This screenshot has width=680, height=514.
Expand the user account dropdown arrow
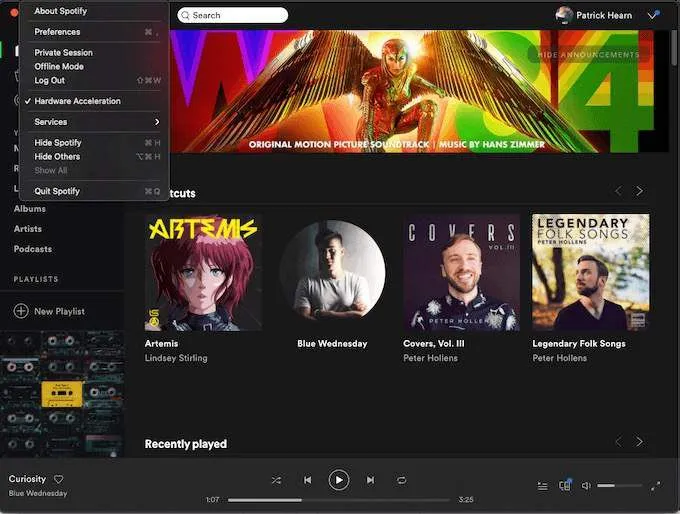coord(654,15)
